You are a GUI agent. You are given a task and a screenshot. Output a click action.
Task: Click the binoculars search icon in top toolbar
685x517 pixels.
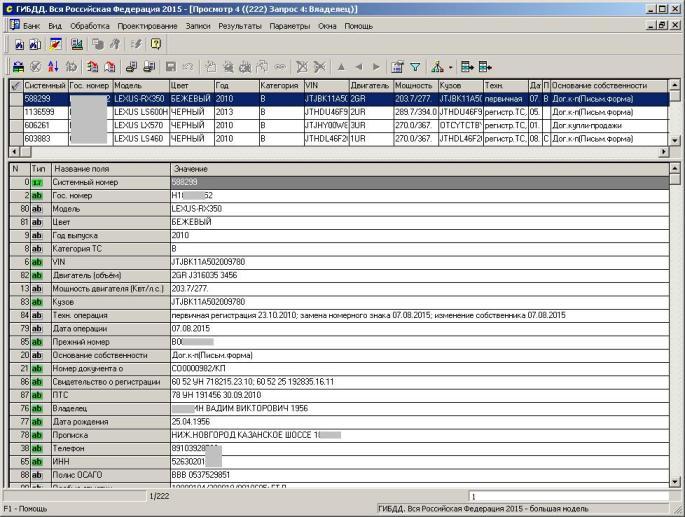[x=19, y=44]
